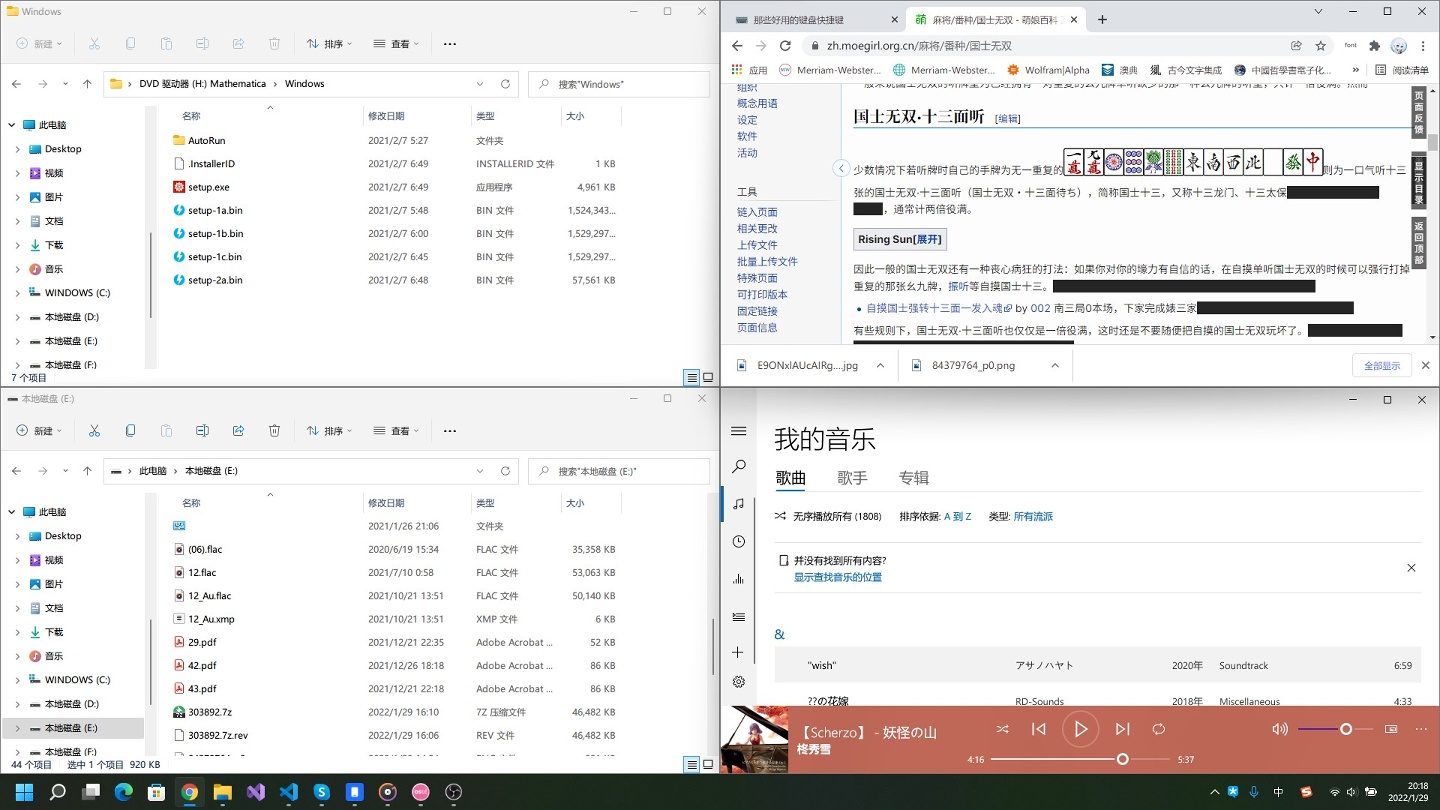Open Chrome extensions puzzle icon
This screenshot has height=810, width=1440.
(x=1374, y=46)
